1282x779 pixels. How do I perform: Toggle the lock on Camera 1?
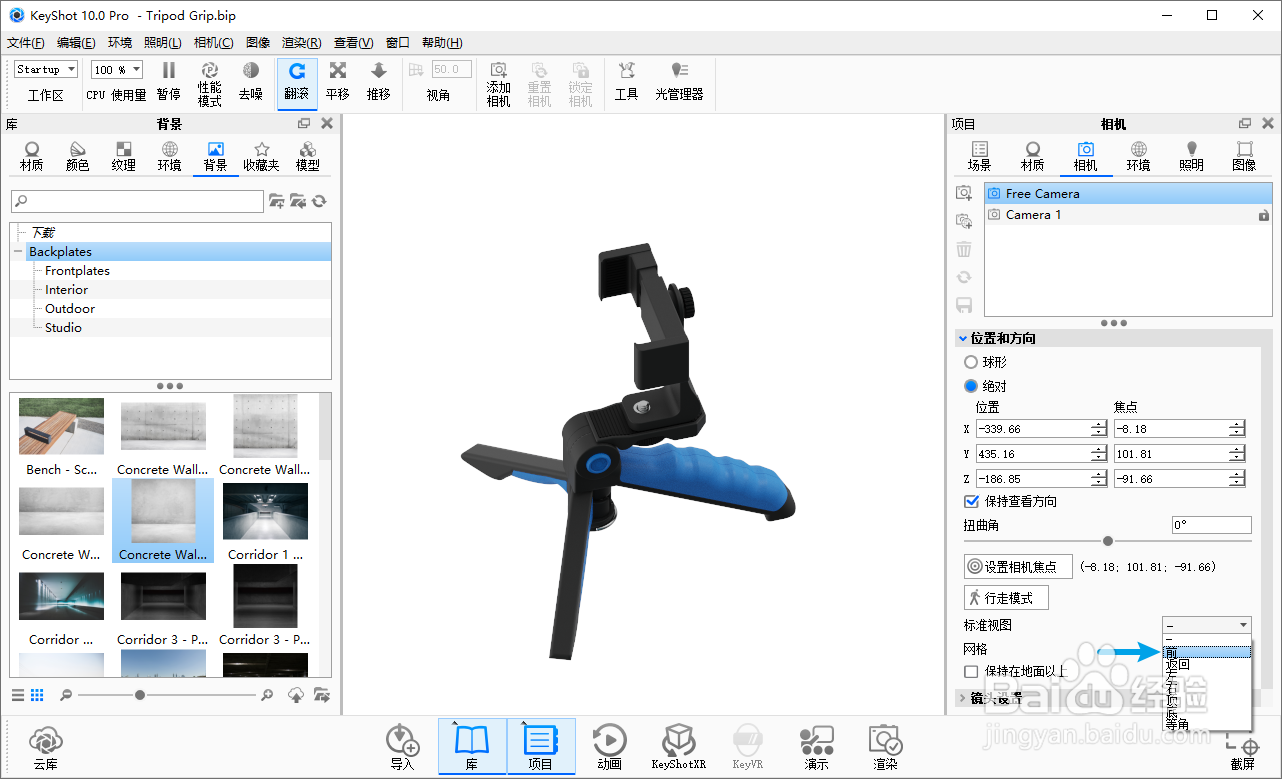click(x=1263, y=215)
